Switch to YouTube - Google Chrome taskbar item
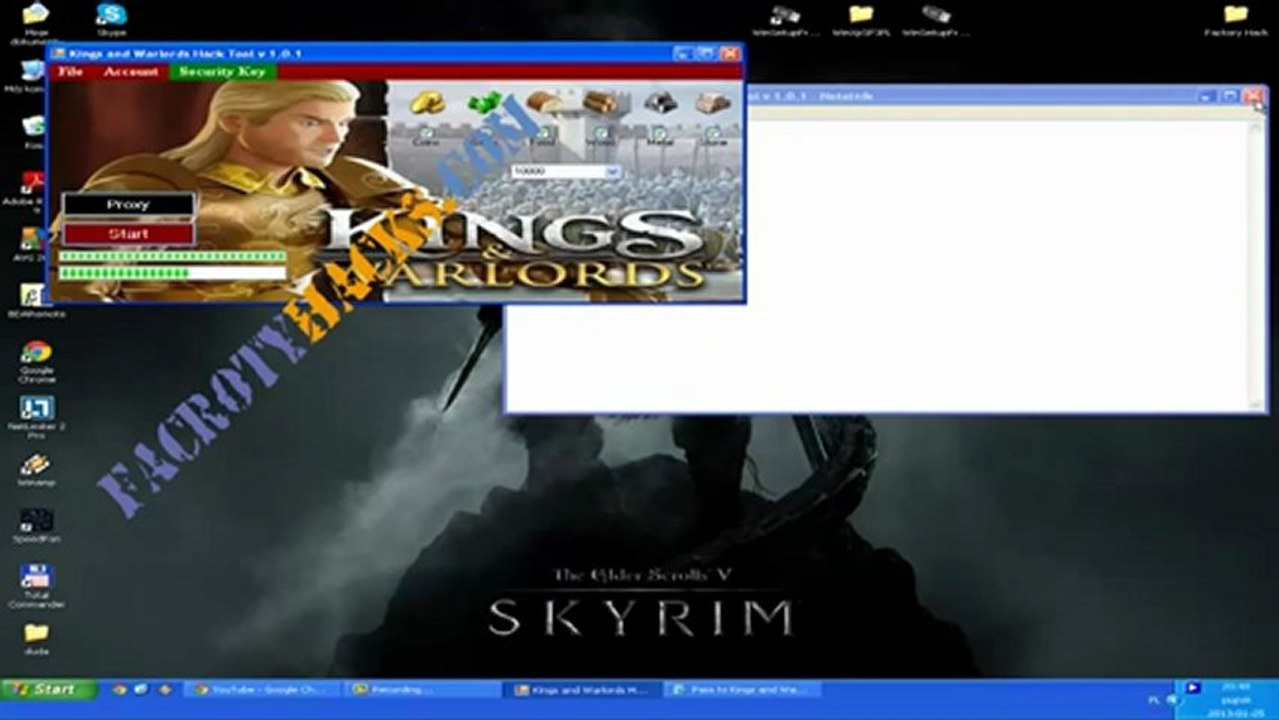 264,689
